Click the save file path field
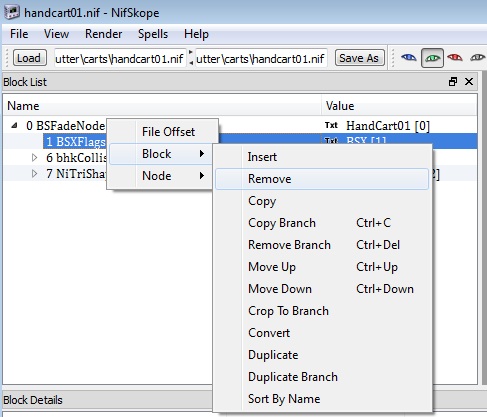487x417 pixels. coord(261,59)
